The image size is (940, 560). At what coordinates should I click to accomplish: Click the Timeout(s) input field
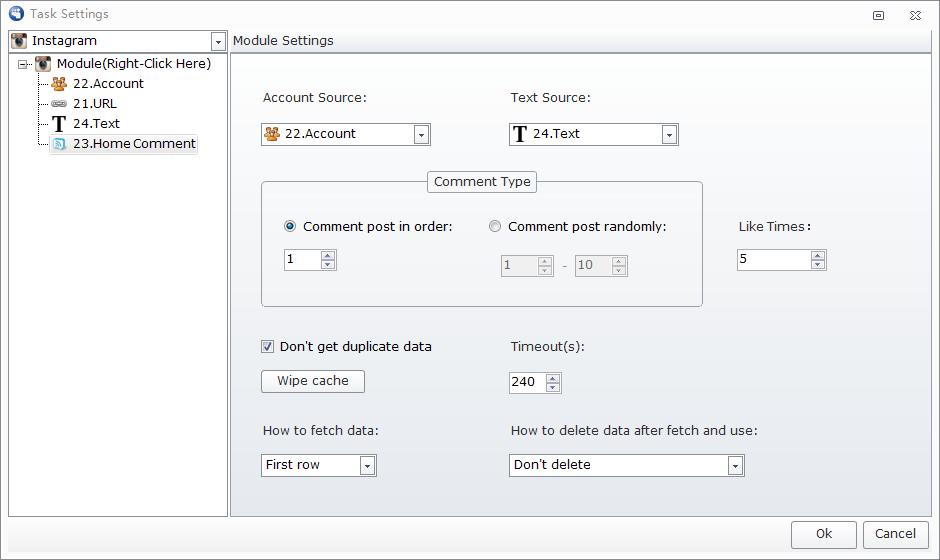[x=528, y=383]
